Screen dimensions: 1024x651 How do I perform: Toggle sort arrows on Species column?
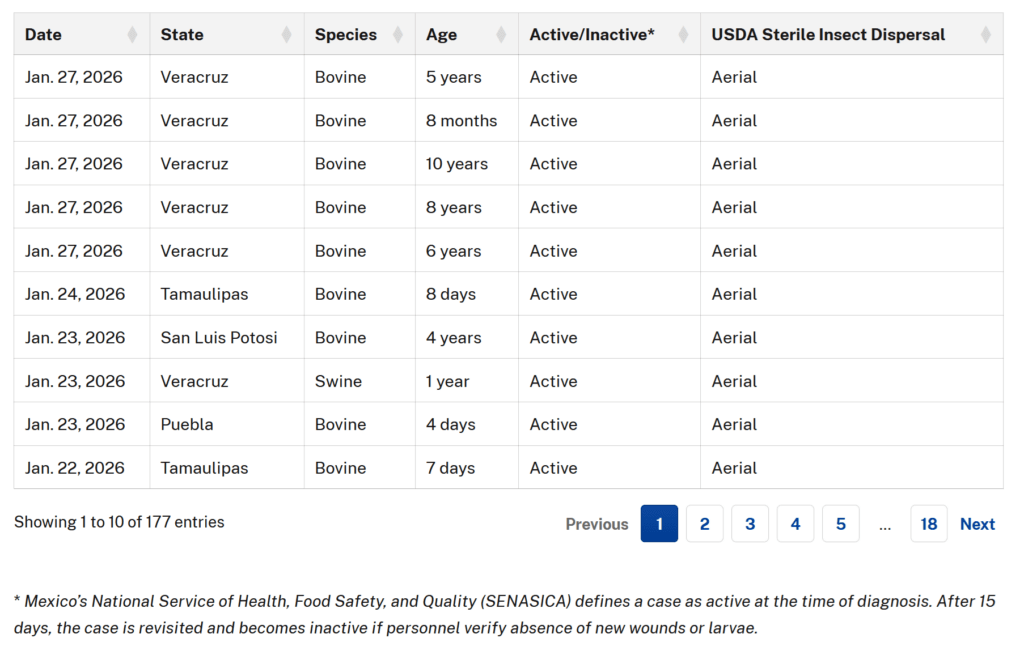click(398, 35)
